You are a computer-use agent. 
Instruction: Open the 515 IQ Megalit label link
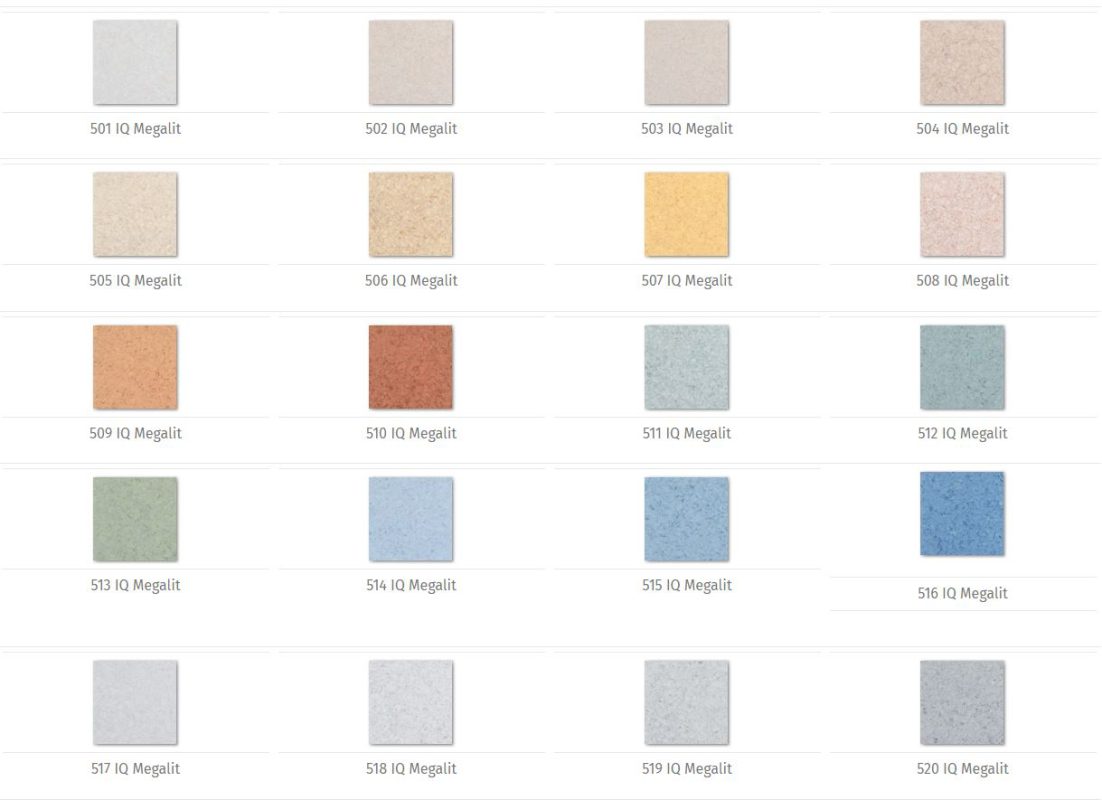coord(686,585)
